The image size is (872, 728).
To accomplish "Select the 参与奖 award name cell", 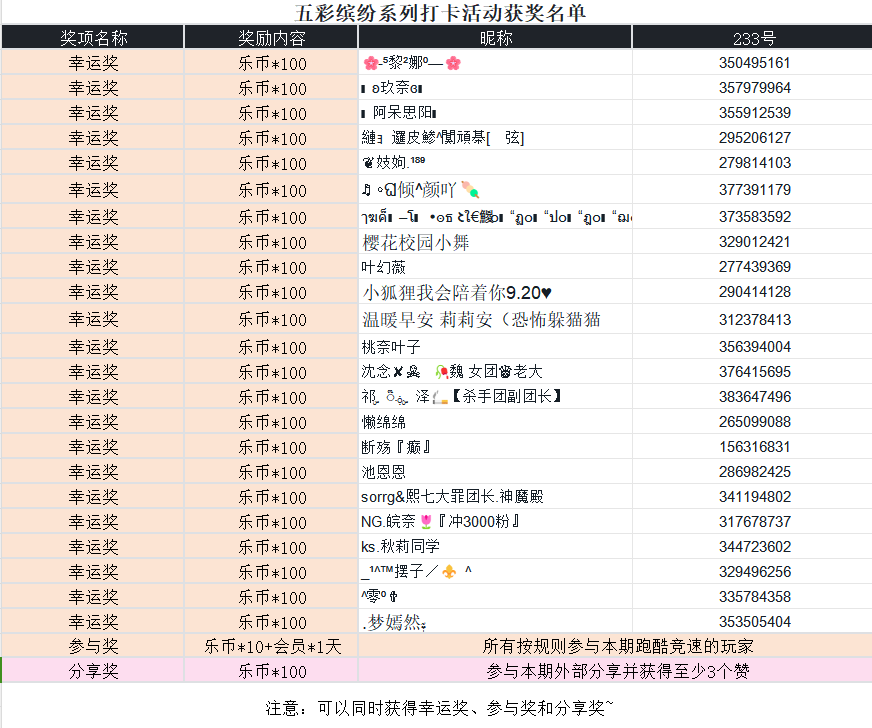I will click(93, 647).
